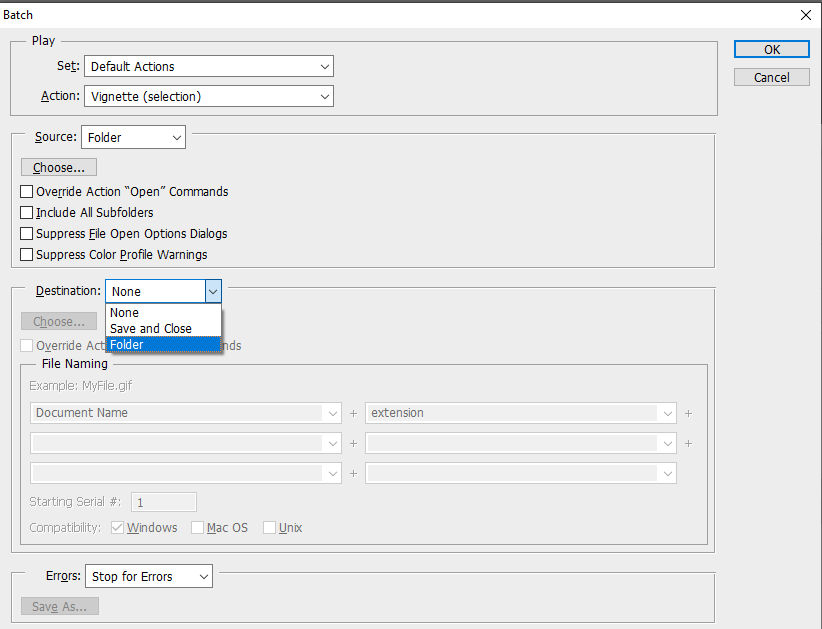Check Suppress Color Profile Warnings
822x629 pixels.
point(26,255)
